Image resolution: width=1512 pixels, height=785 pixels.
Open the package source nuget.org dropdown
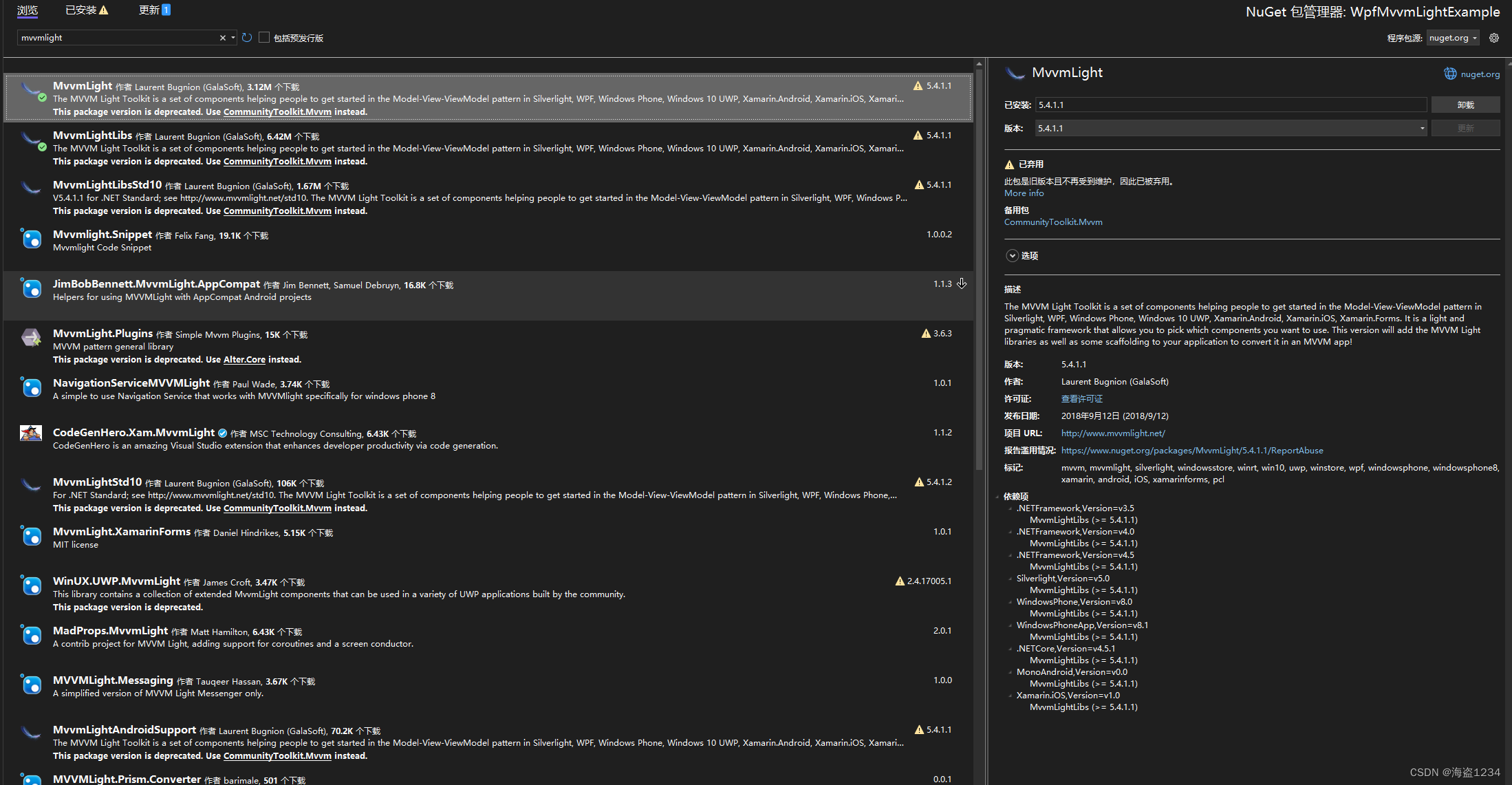[x=1453, y=38]
